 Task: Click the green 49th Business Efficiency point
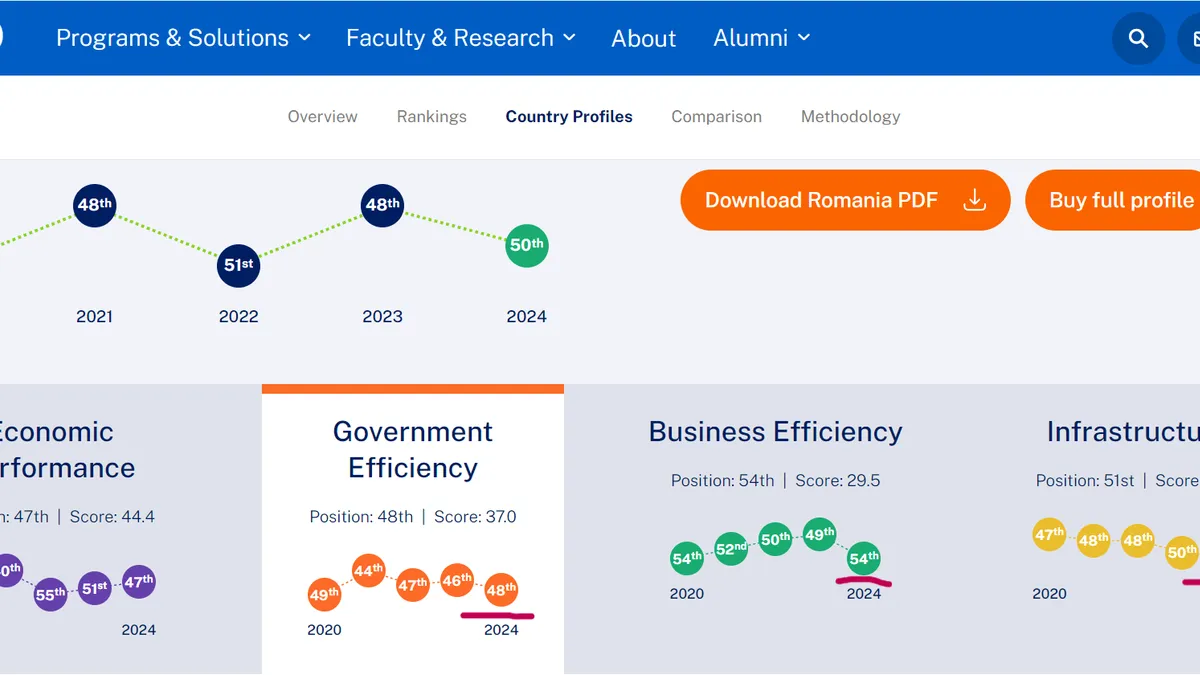point(819,534)
